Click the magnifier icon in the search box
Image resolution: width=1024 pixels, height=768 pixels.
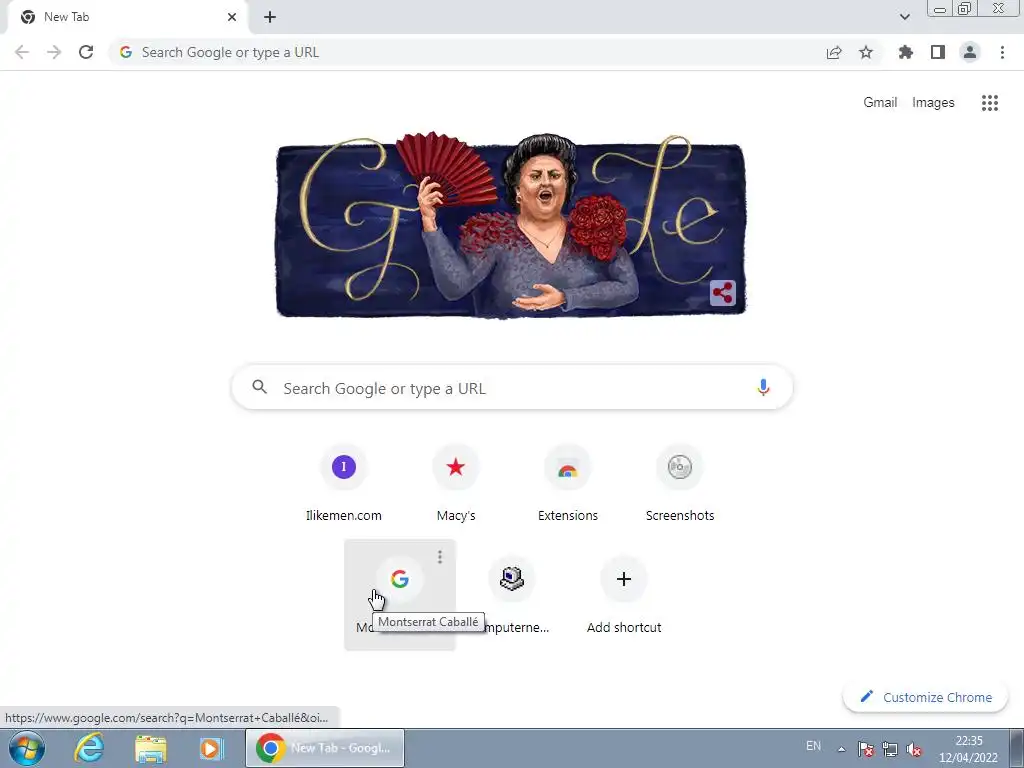tap(259, 387)
